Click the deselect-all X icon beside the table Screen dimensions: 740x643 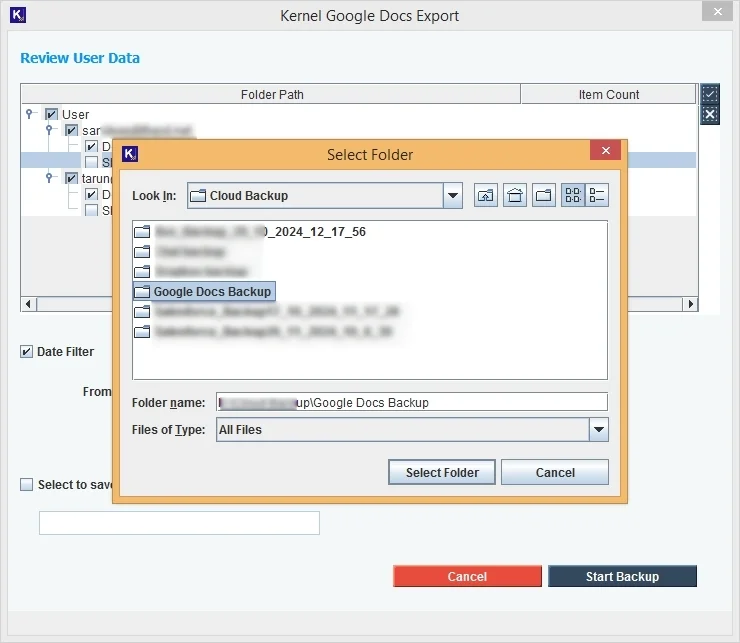point(709,114)
